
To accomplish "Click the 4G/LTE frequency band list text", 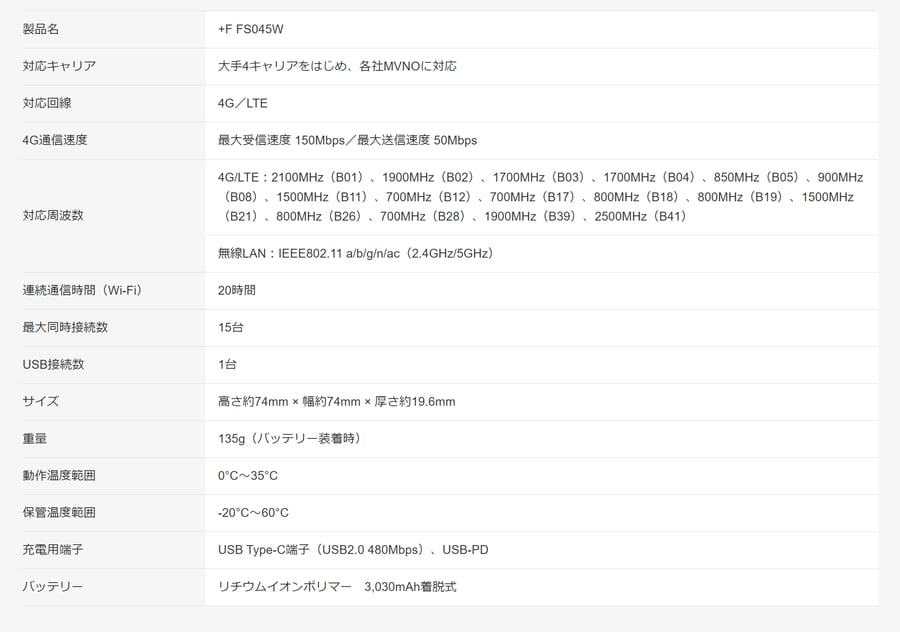I will tap(541, 197).
